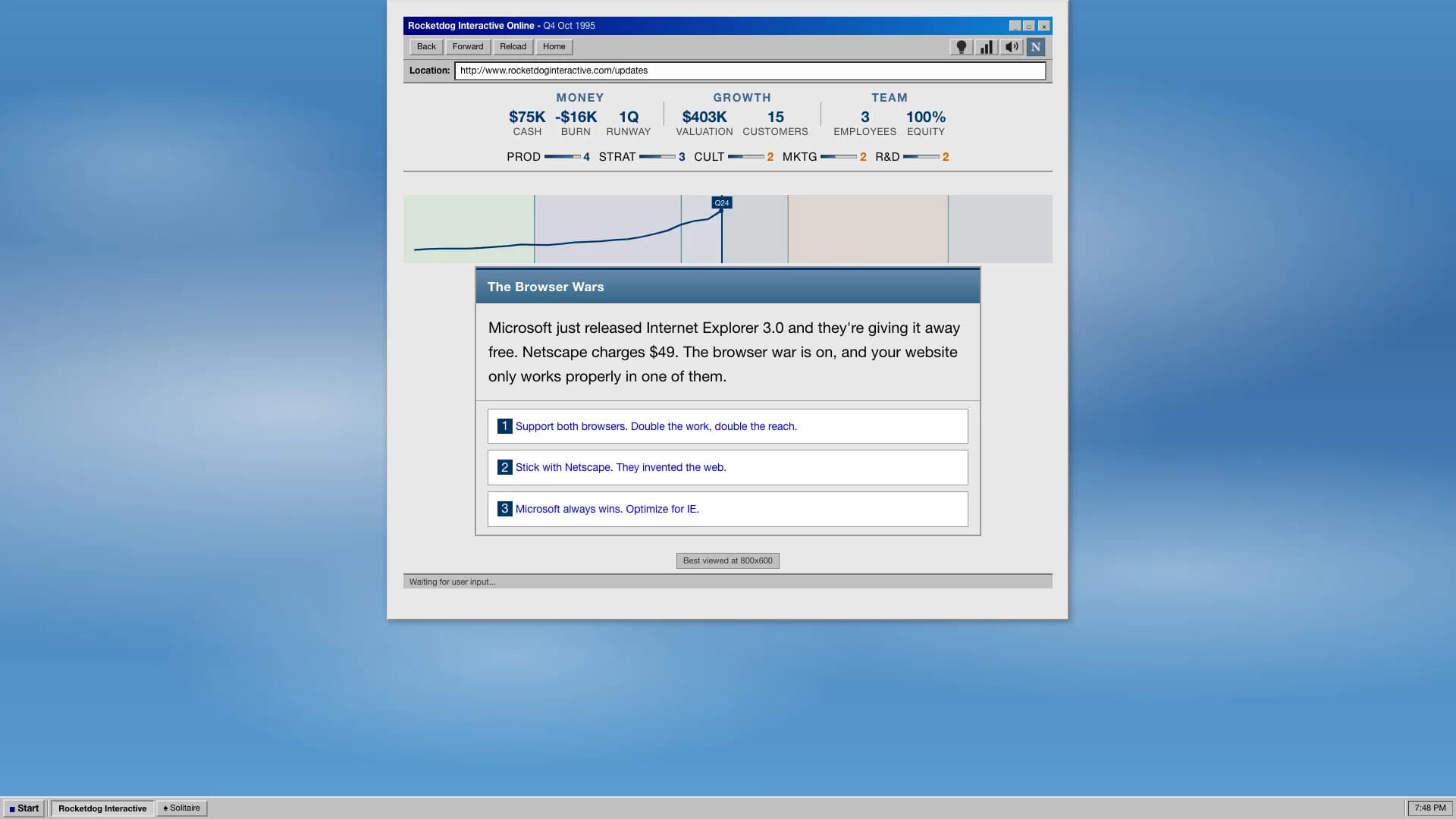1456x819 pixels.
Task: Click the MKTG level bar
Action: [839, 157]
